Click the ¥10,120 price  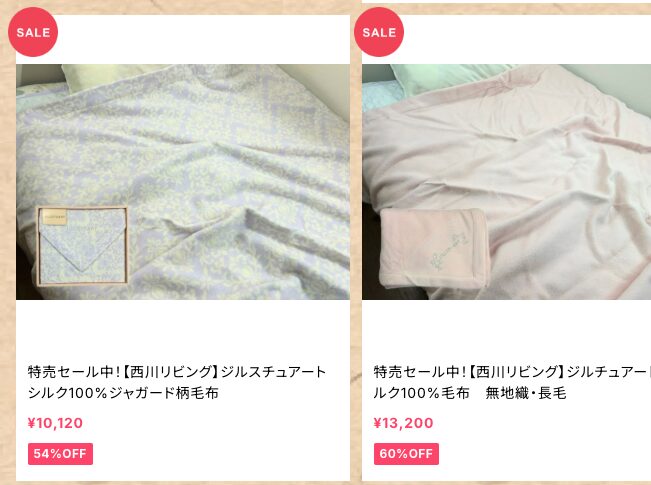(55, 423)
